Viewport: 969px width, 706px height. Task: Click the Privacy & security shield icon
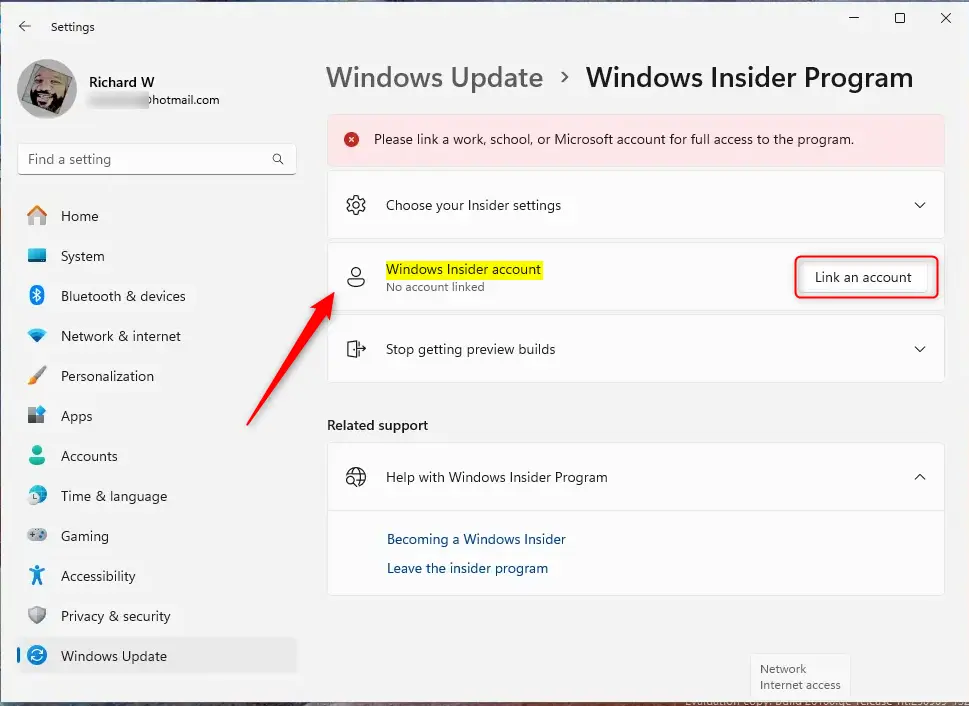coord(37,615)
